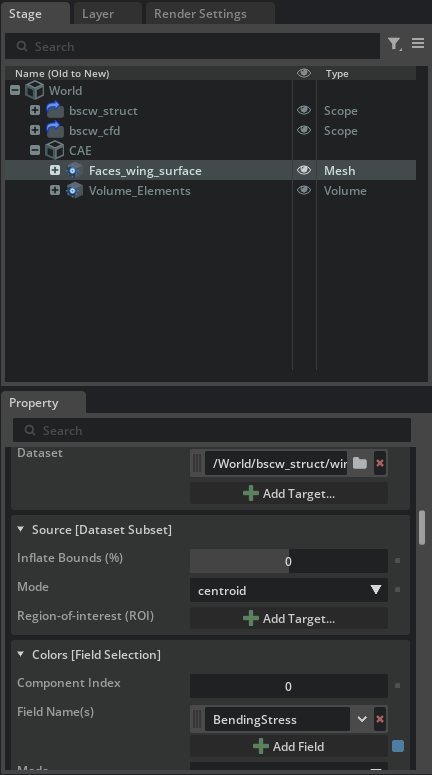Collapse the Colors [Field Selection] section

click(x=21, y=654)
